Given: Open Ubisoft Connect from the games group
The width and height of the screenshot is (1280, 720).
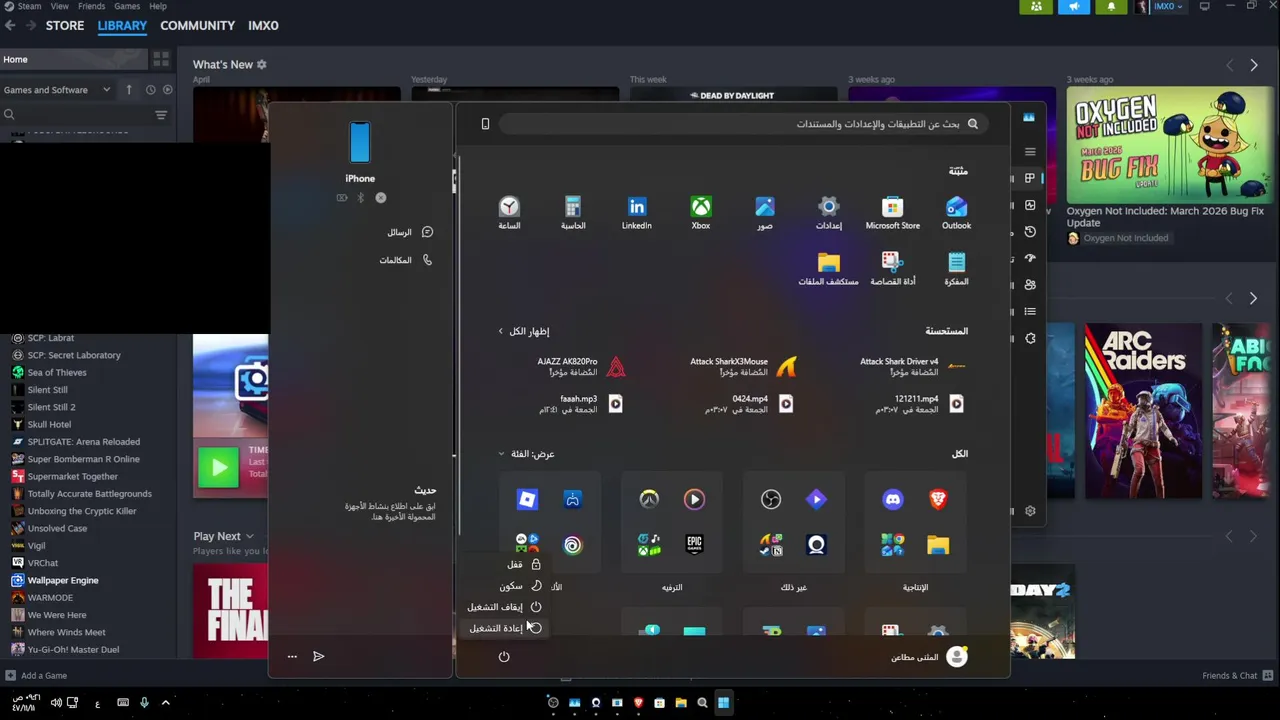Looking at the screenshot, I should [572, 544].
